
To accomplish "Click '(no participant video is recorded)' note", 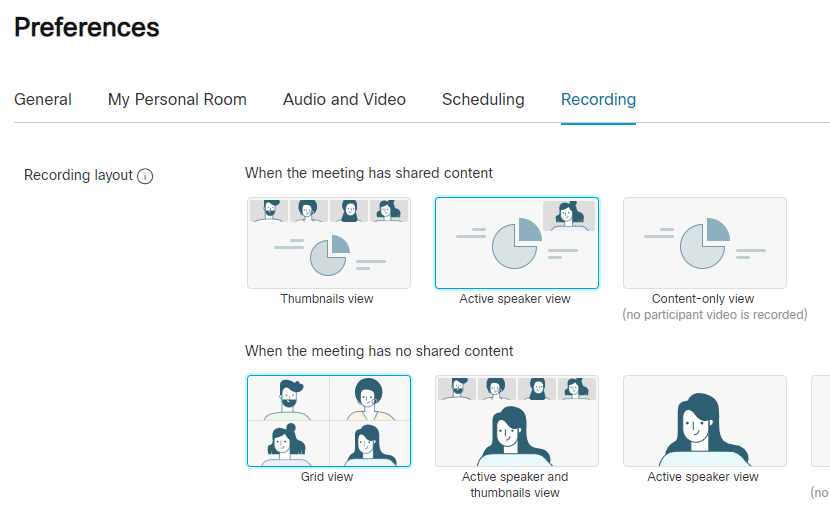I will click(x=715, y=314).
